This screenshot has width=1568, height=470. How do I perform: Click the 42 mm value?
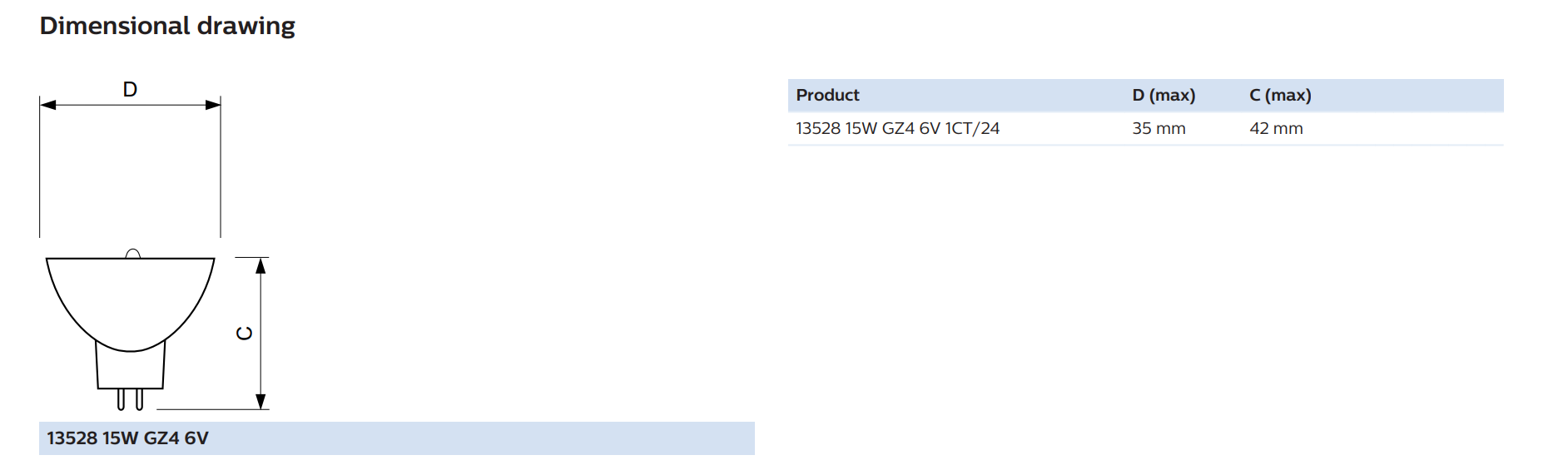coord(1276,128)
